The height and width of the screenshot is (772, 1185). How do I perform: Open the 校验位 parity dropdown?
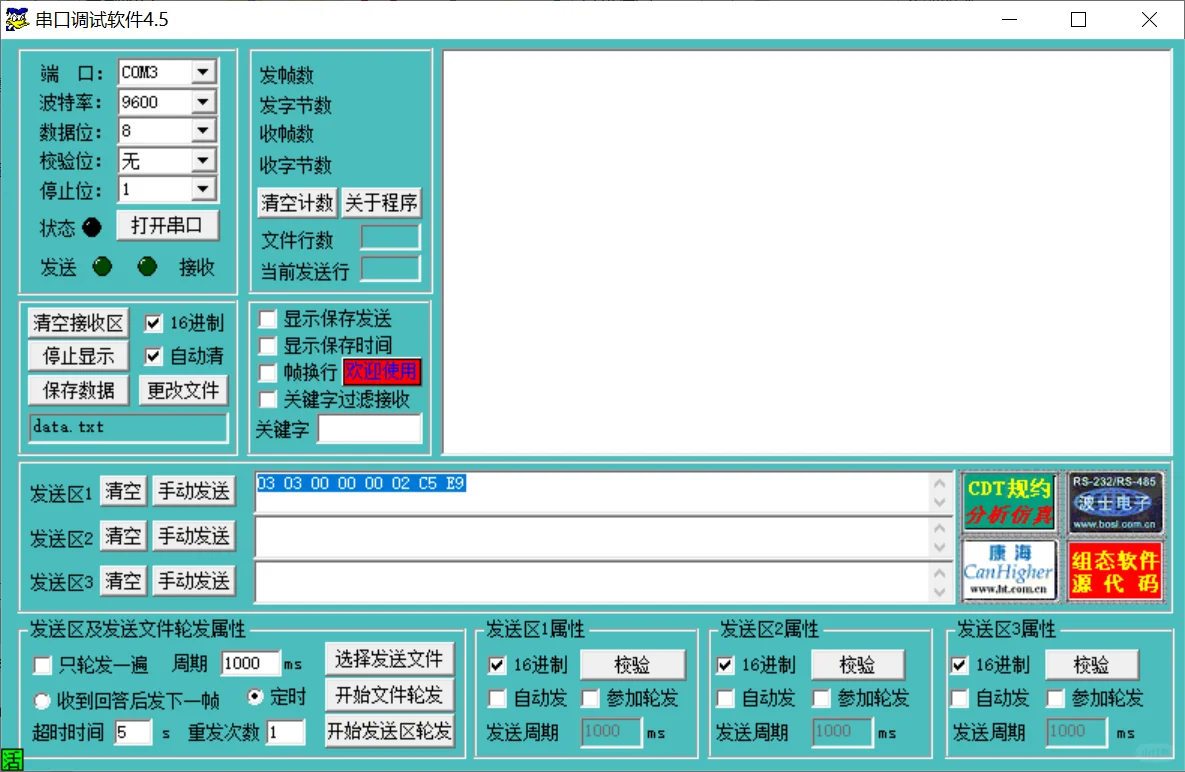[202, 159]
